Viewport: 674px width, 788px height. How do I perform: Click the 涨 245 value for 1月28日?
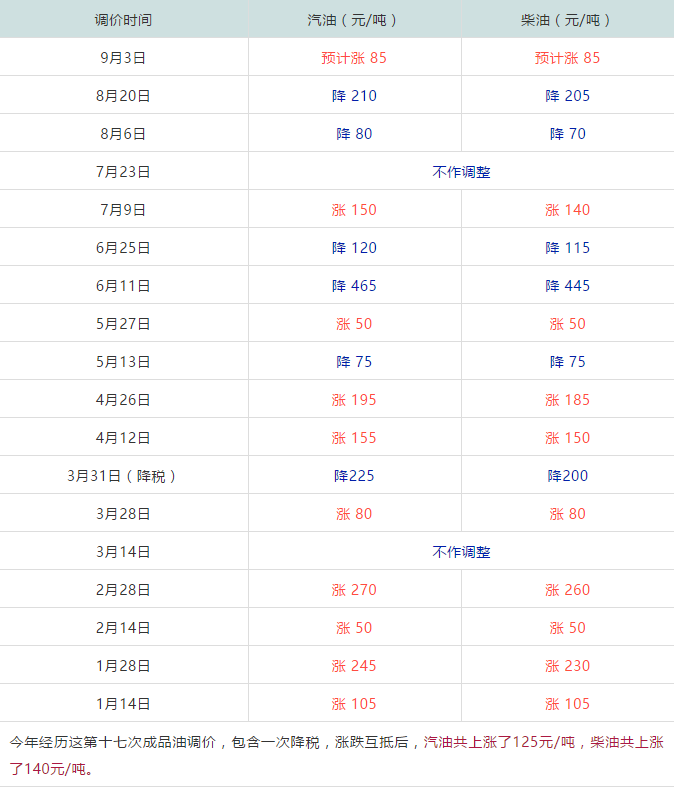pyautogui.click(x=354, y=666)
